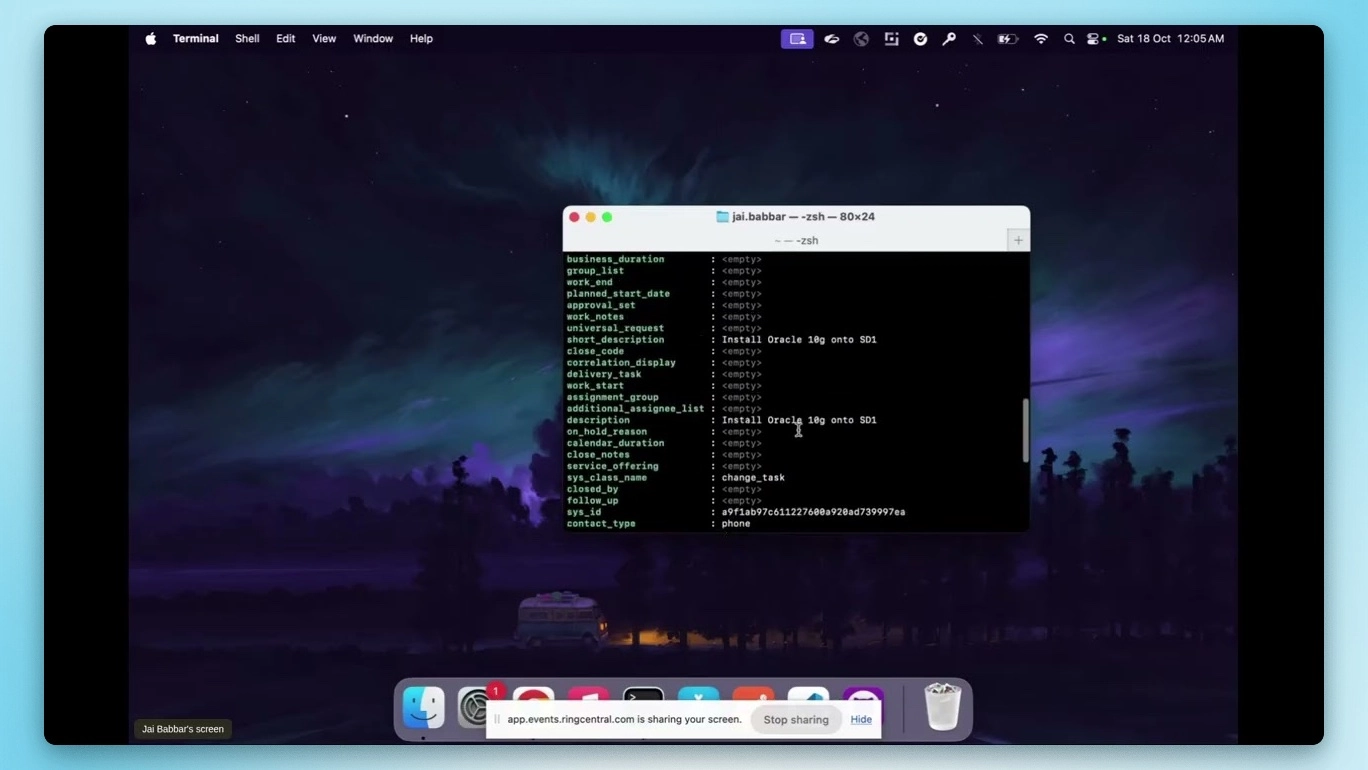This screenshot has height=770, width=1368.
Task: Open the Window menu
Action: 372,38
